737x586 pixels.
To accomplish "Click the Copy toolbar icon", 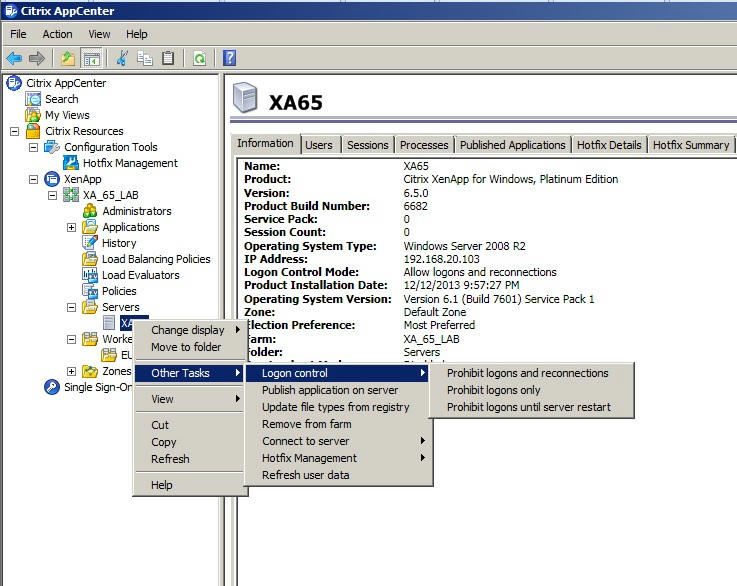I will point(145,58).
